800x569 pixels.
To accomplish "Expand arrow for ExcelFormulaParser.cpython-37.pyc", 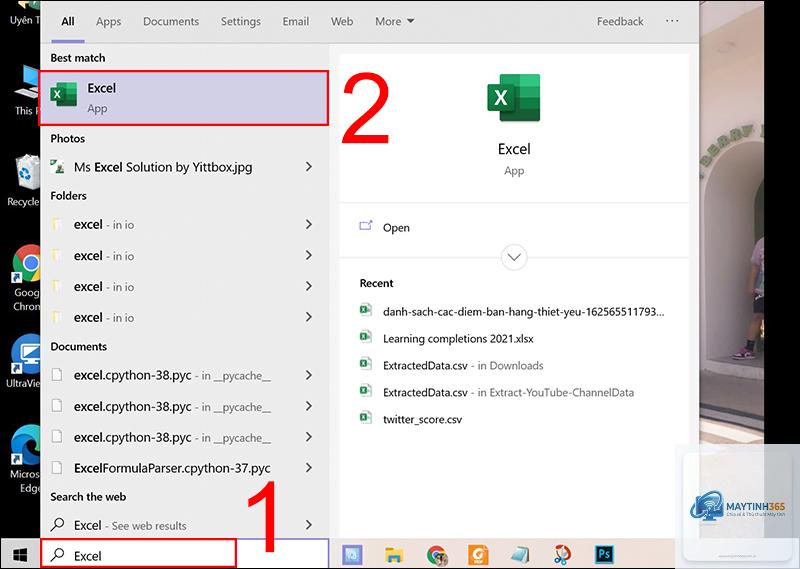I will (x=309, y=468).
